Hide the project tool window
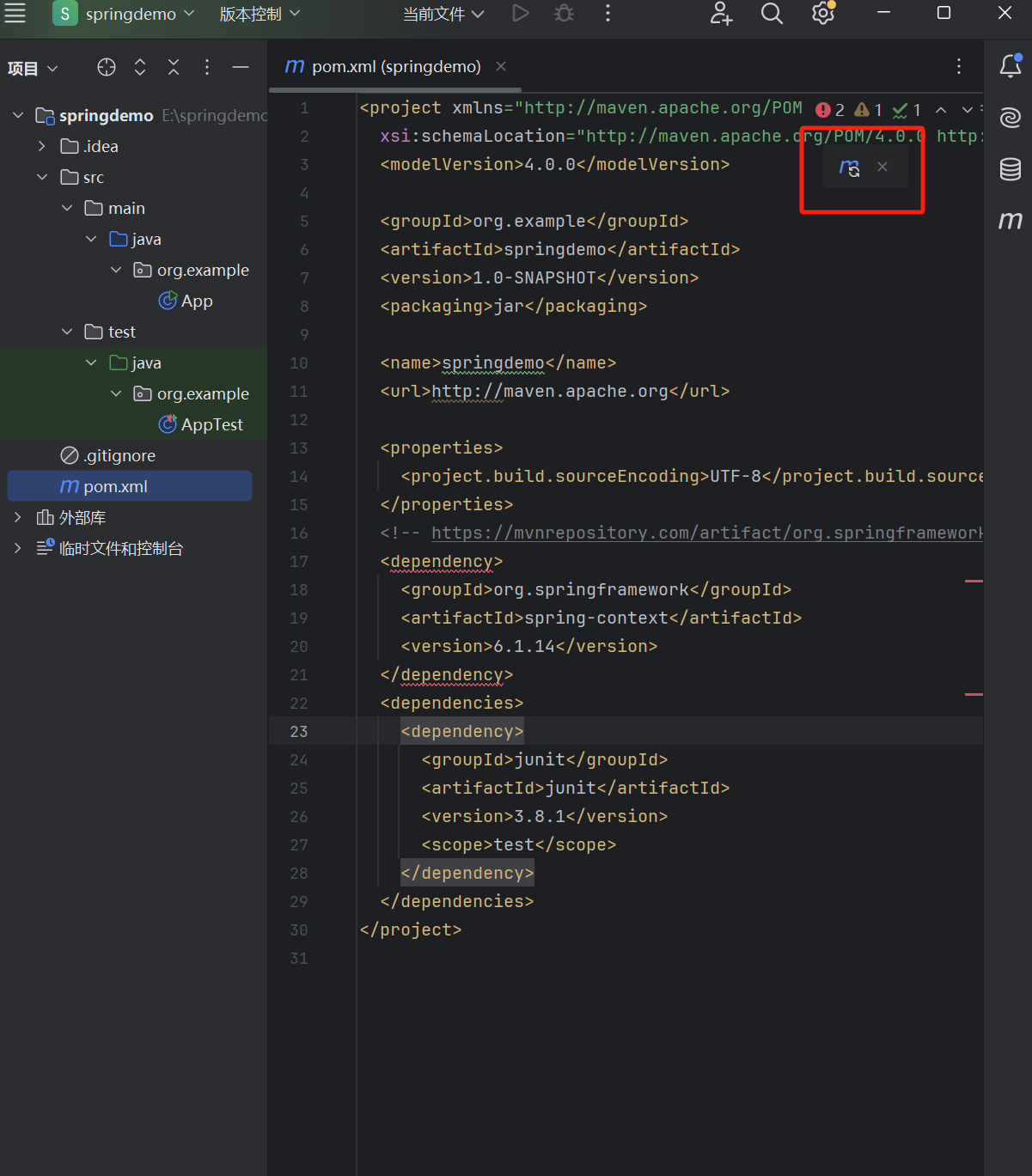 click(x=241, y=67)
